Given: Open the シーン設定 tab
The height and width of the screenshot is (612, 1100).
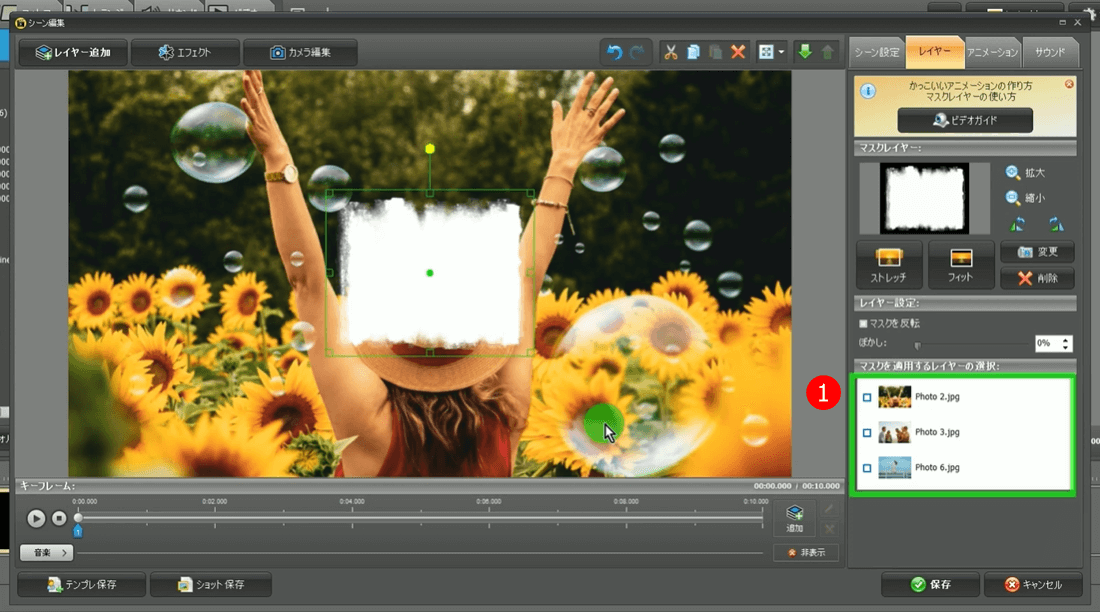Looking at the screenshot, I should pos(876,52).
